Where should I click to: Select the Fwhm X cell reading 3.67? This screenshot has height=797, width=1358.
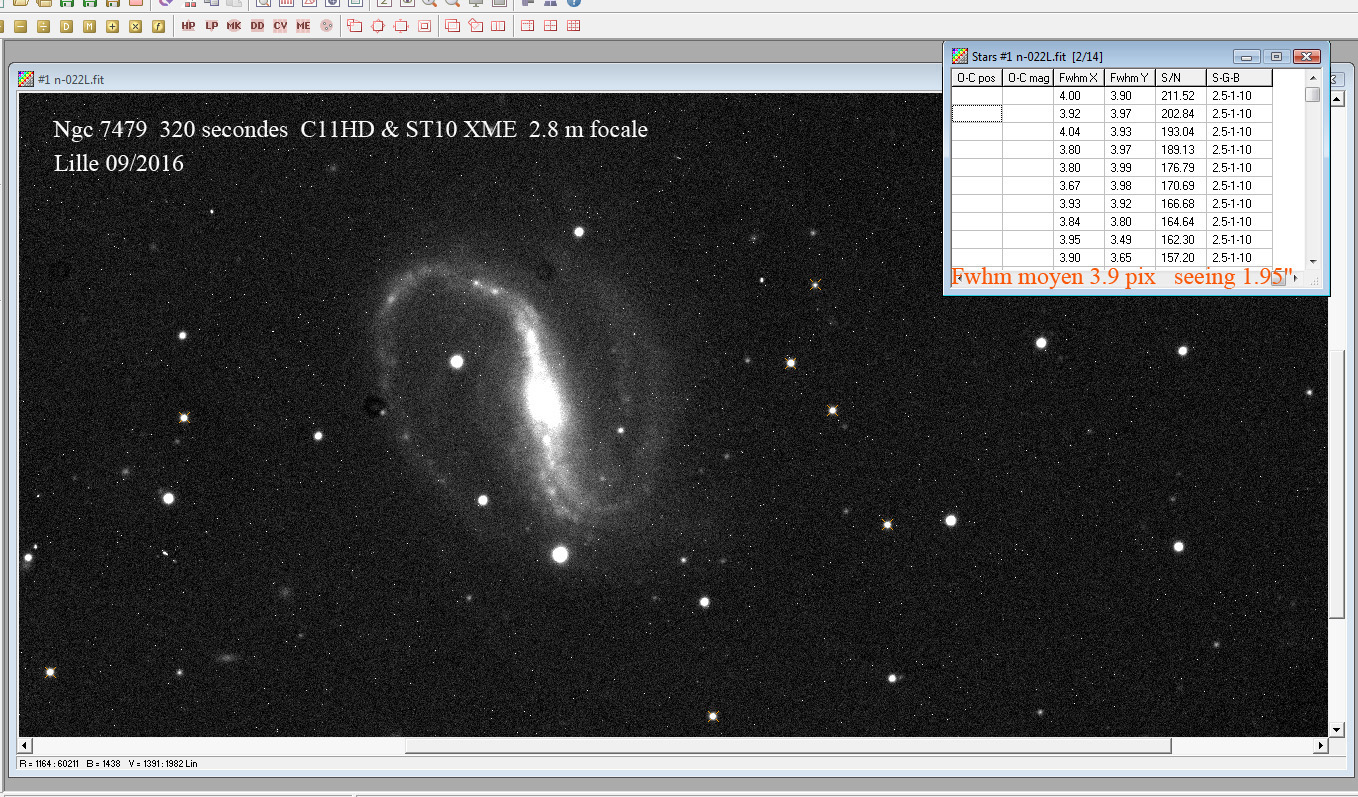coord(1080,186)
